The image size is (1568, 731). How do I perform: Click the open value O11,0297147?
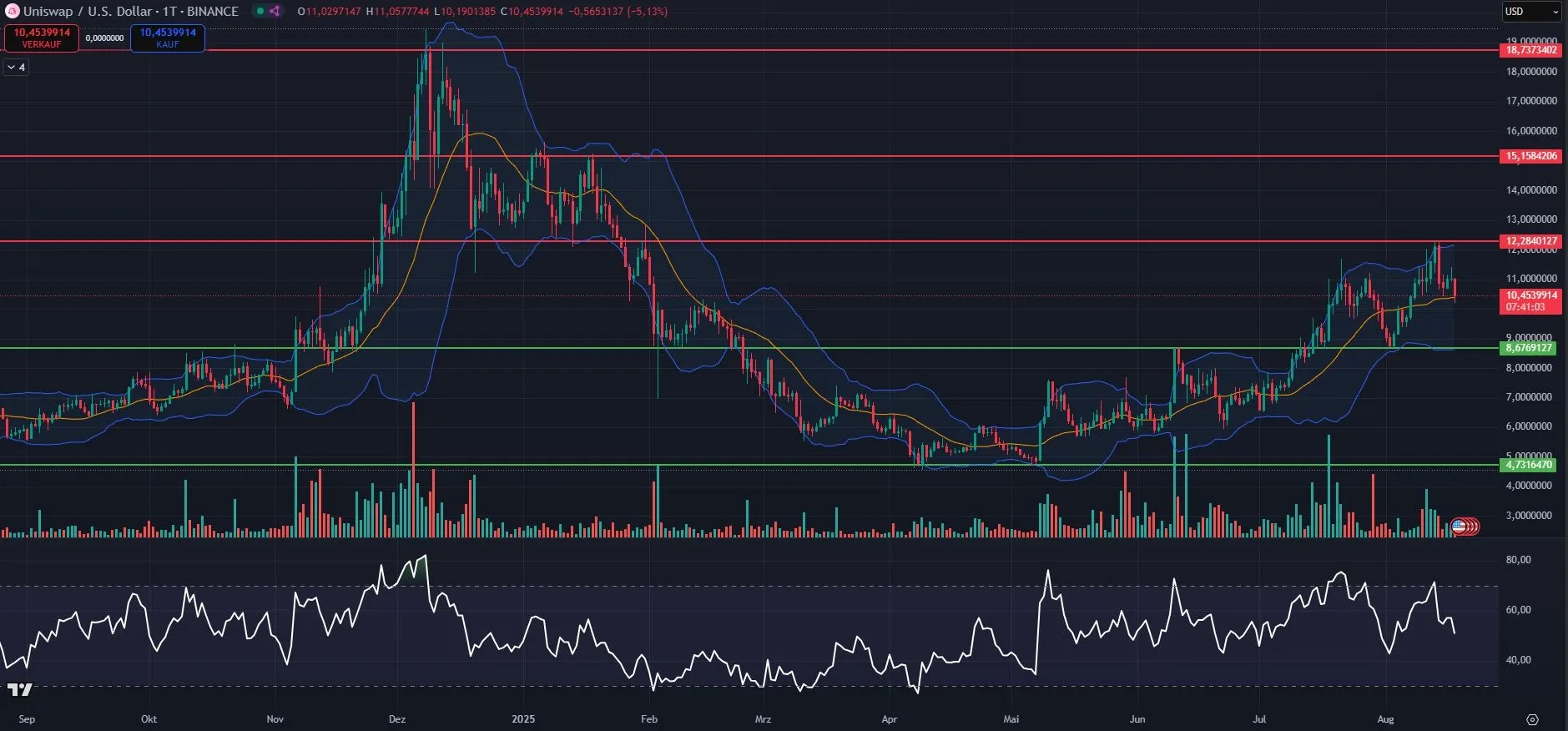[330, 12]
